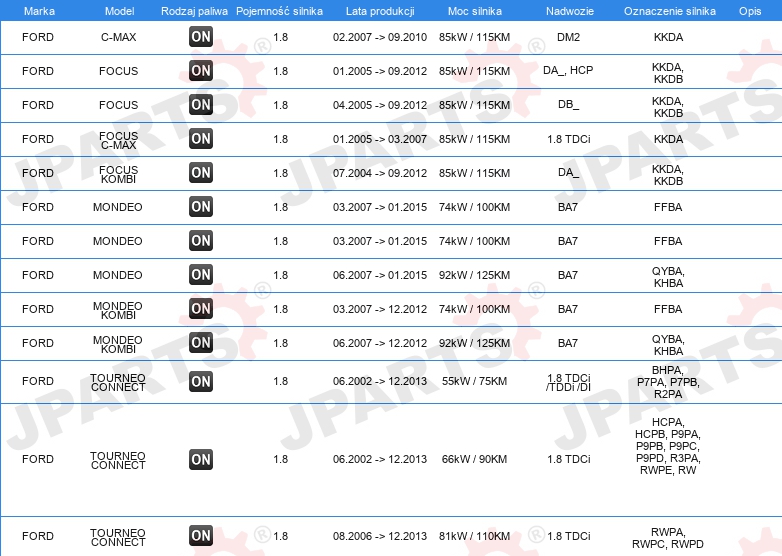The height and width of the screenshot is (556, 782).
Task: Click the ON icon for MONDEO KOMBI 74kW row
Action: point(201,308)
